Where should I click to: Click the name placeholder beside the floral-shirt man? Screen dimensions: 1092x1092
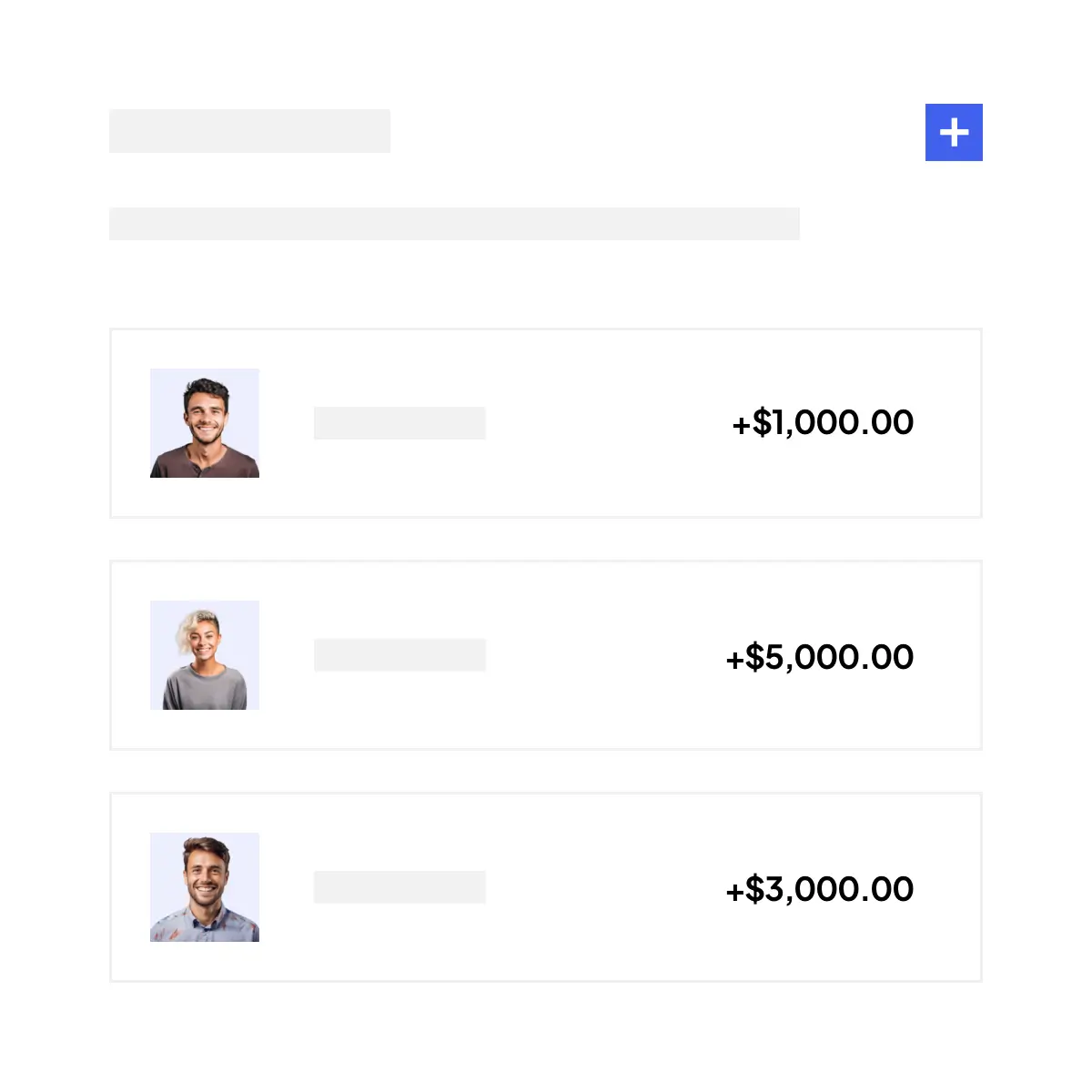coord(399,887)
